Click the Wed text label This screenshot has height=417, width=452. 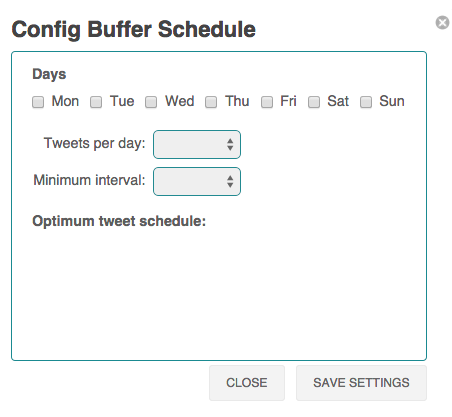click(x=180, y=101)
